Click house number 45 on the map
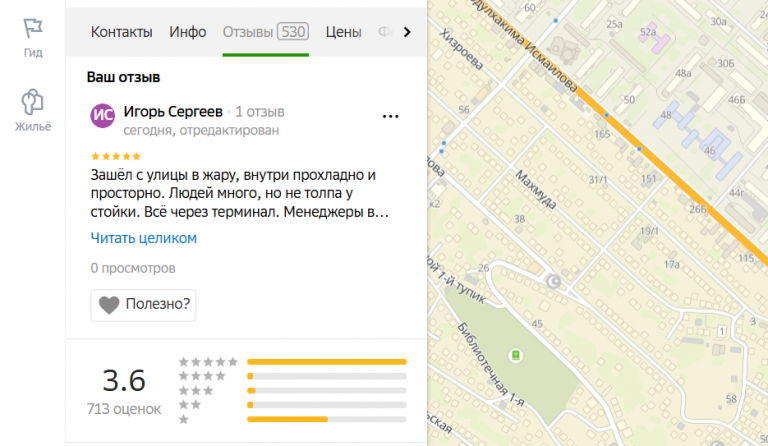 pyautogui.click(x=537, y=324)
